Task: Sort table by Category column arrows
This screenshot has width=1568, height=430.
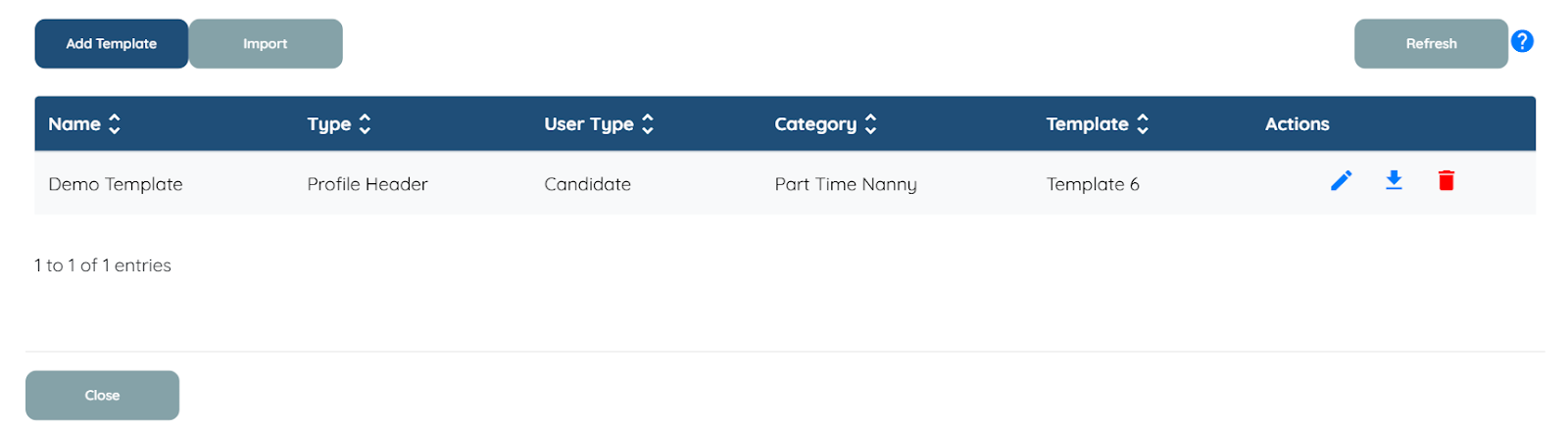Action: click(870, 124)
